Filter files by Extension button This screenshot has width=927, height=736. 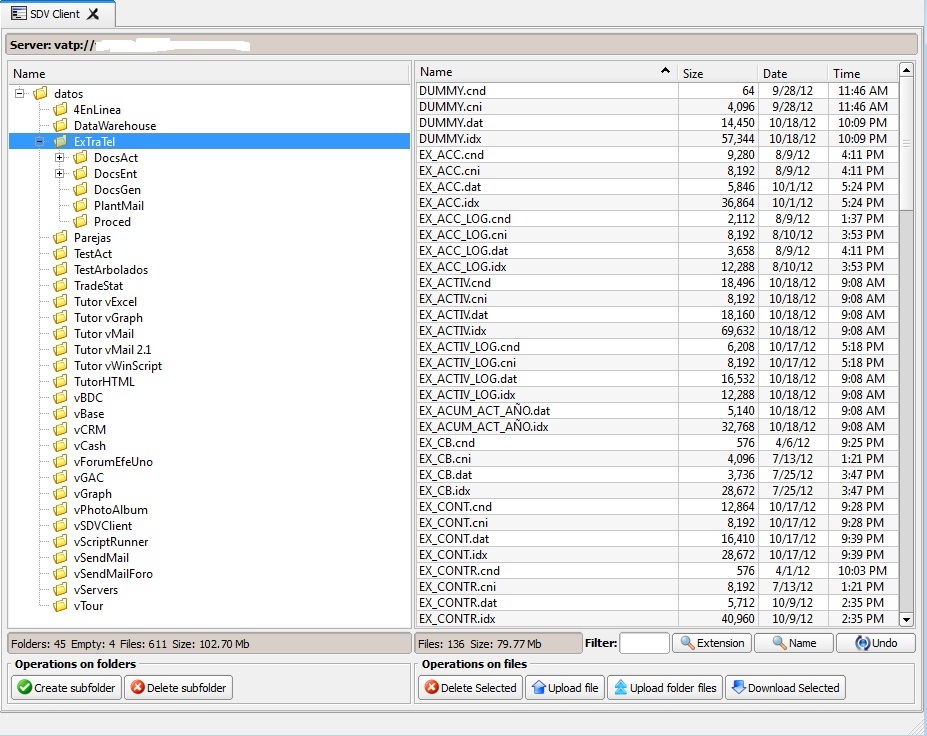click(712, 643)
